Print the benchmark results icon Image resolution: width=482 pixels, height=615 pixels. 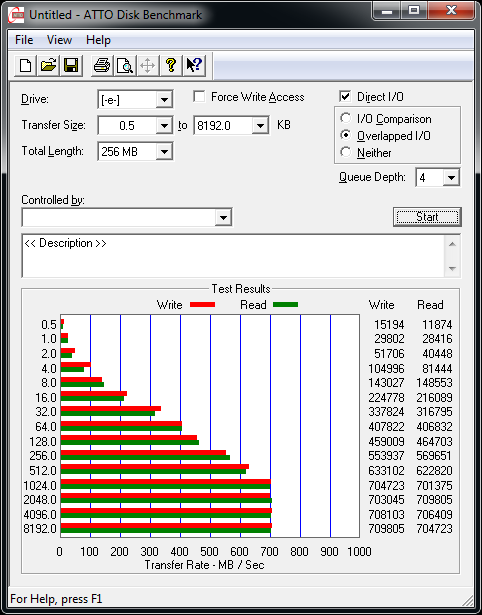pyautogui.click(x=102, y=65)
